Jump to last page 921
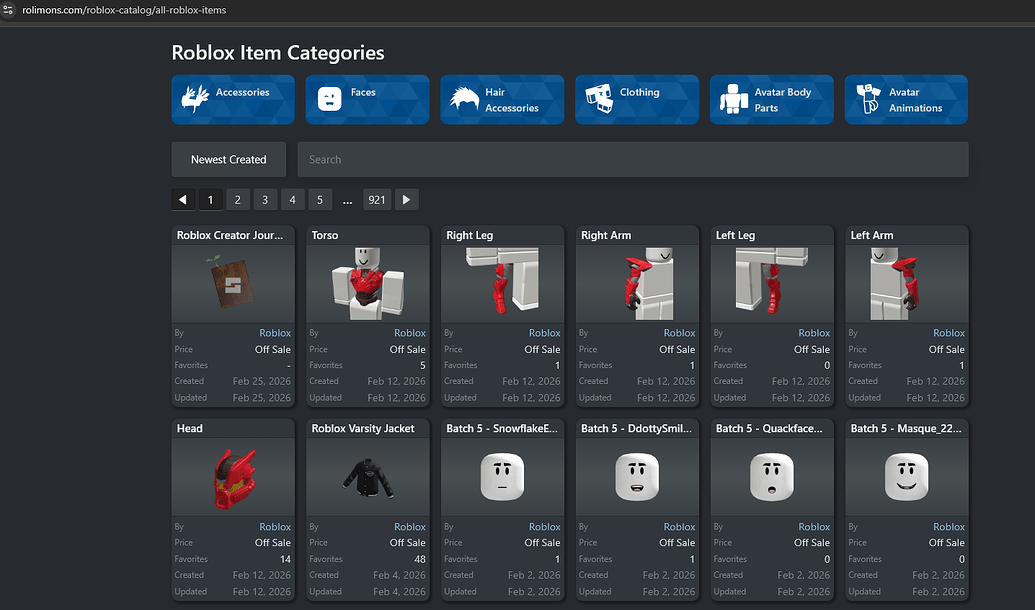This screenshot has width=1035, height=610. point(377,199)
